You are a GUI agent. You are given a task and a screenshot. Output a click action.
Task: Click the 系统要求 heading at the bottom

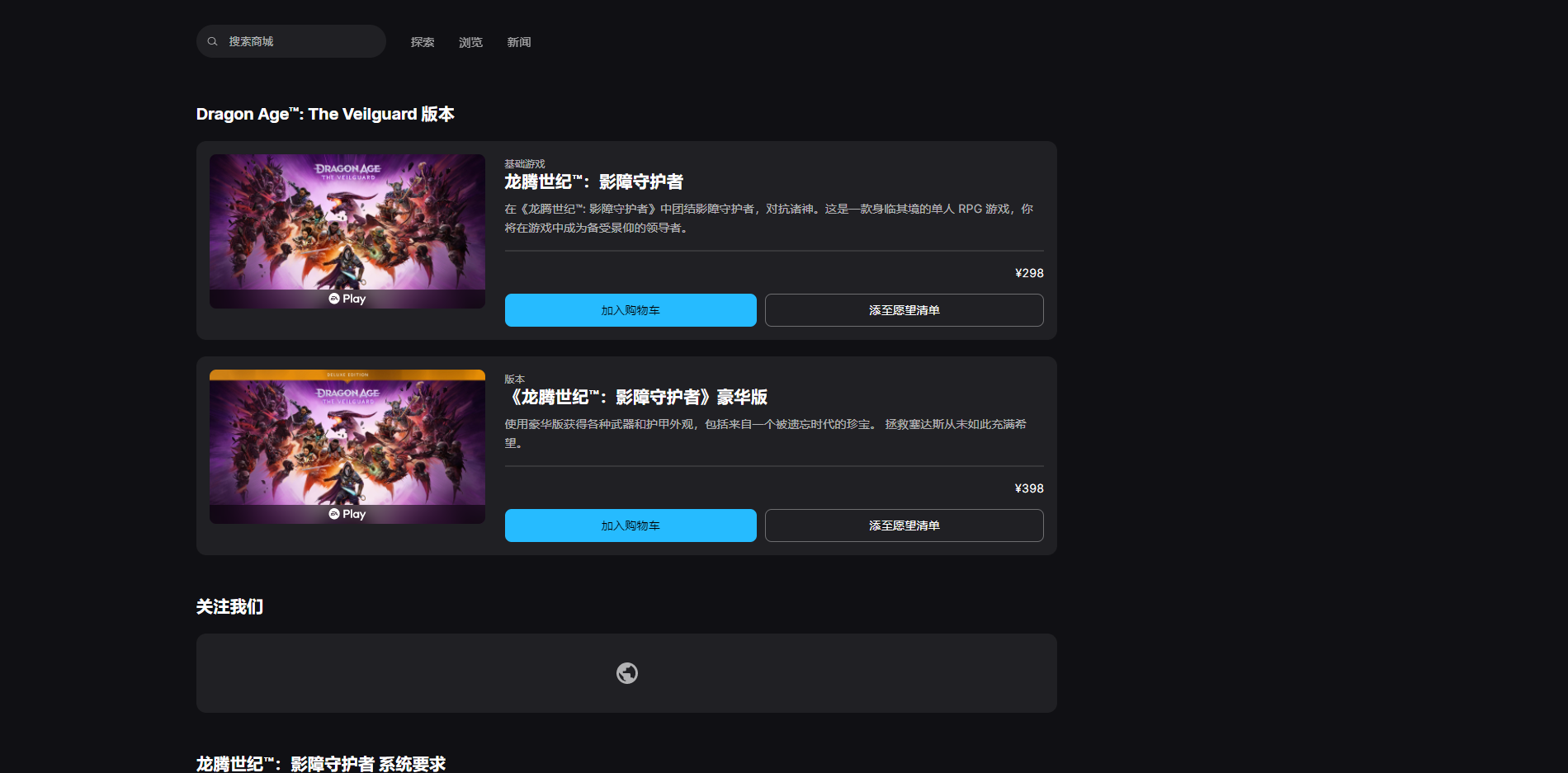tap(321, 764)
